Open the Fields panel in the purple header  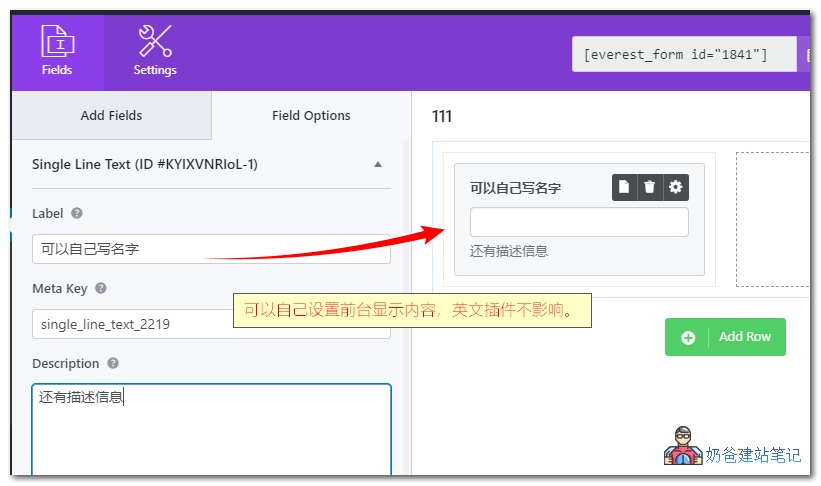[x=57, y=52]
